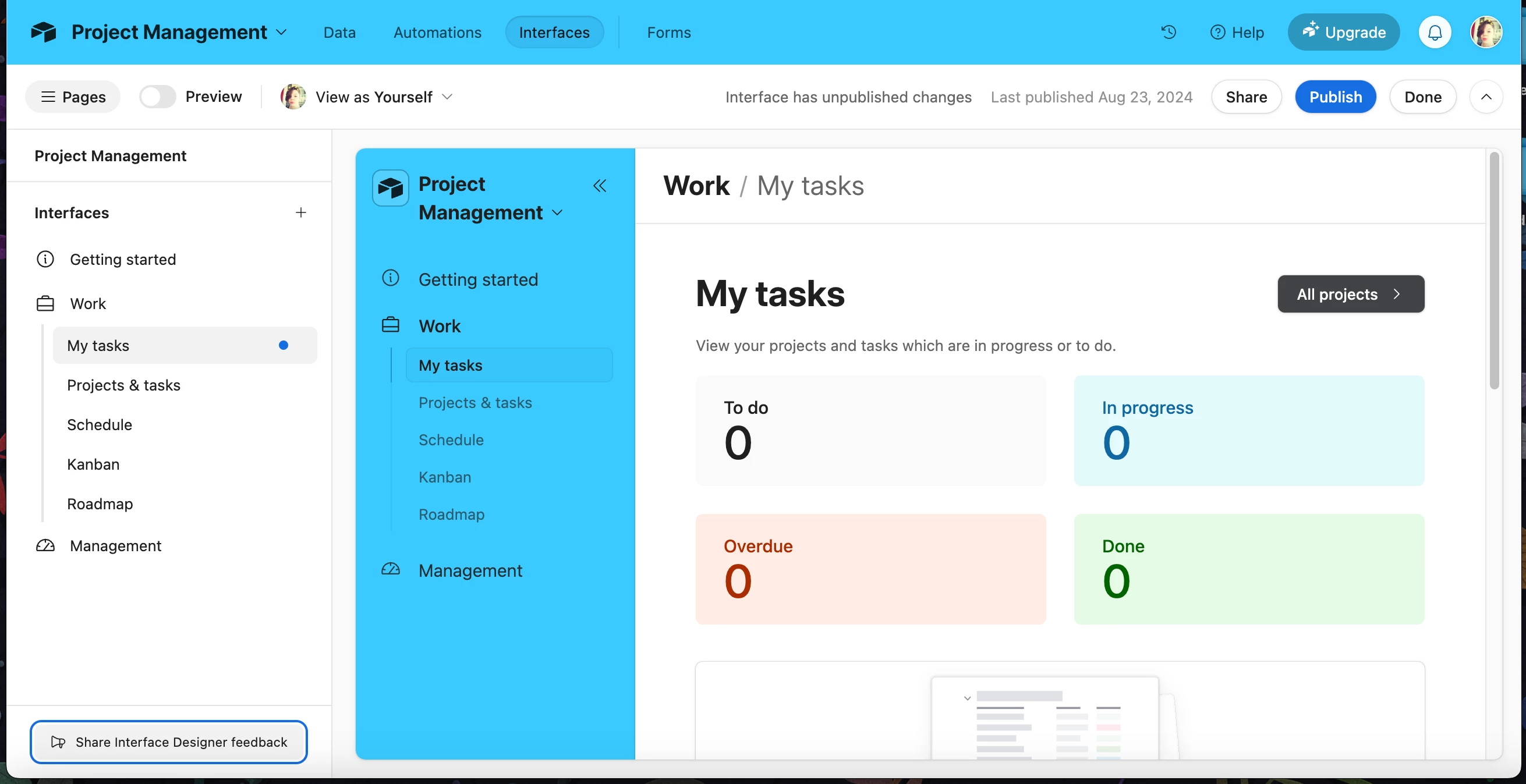Click the Help question mark icon
1526x784 pixels.
click(x=1217, y=32)
